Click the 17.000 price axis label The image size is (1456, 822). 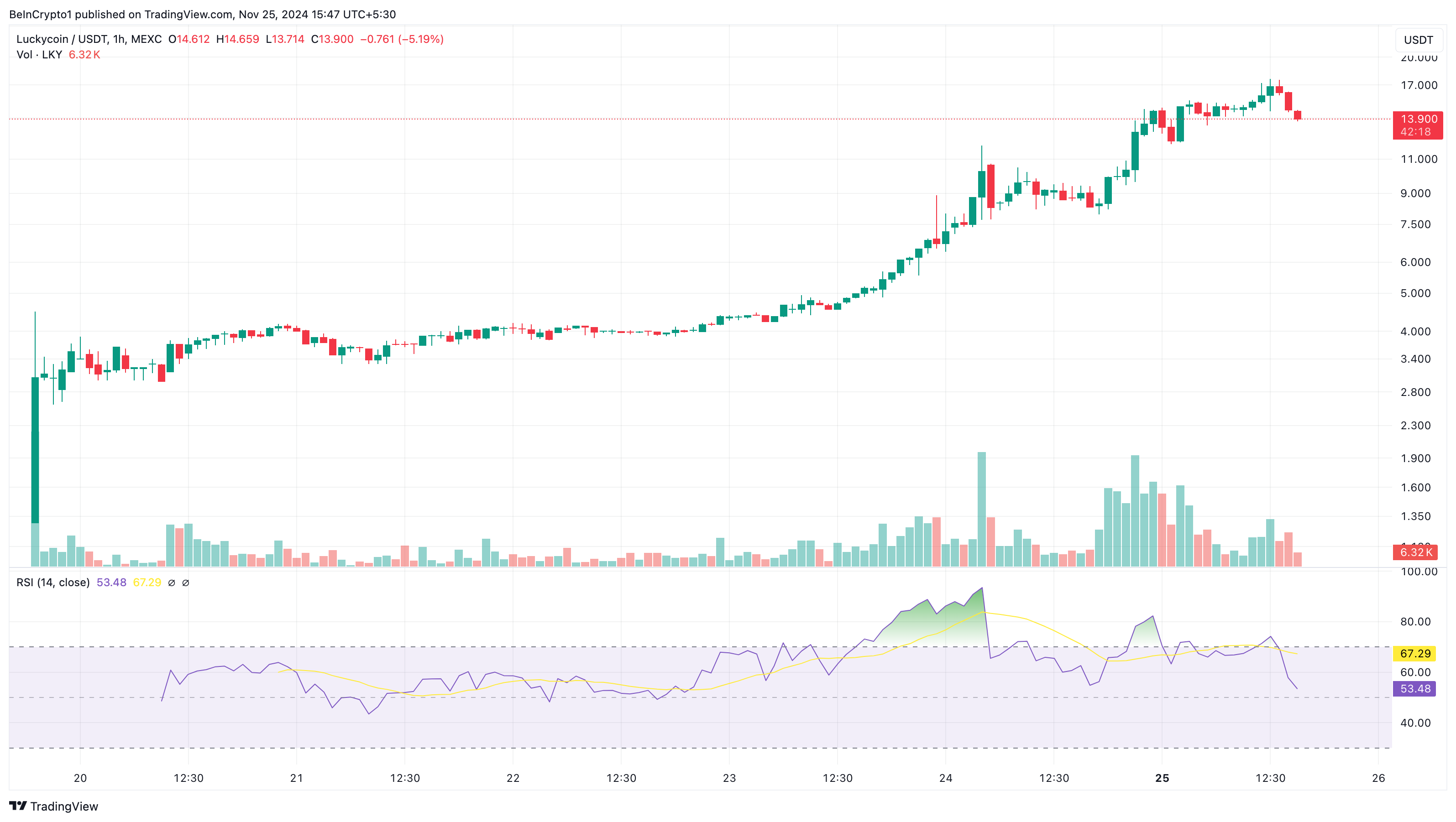pyautogui.click(x=1419, y=85)
